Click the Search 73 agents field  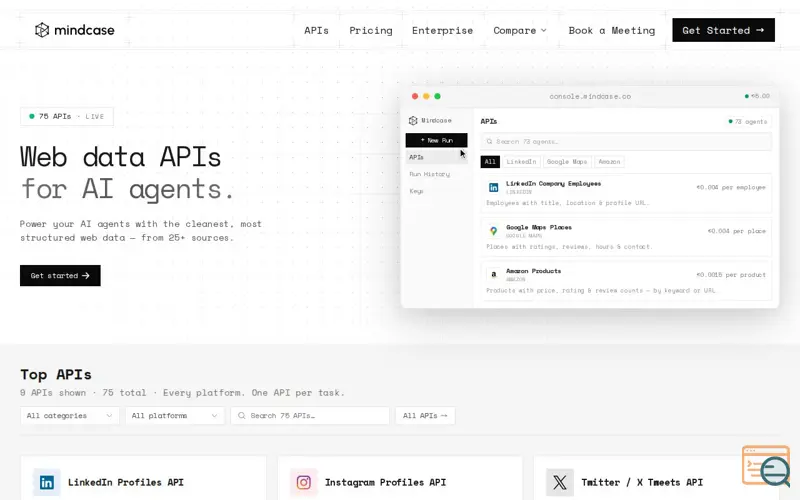(626, 141)
